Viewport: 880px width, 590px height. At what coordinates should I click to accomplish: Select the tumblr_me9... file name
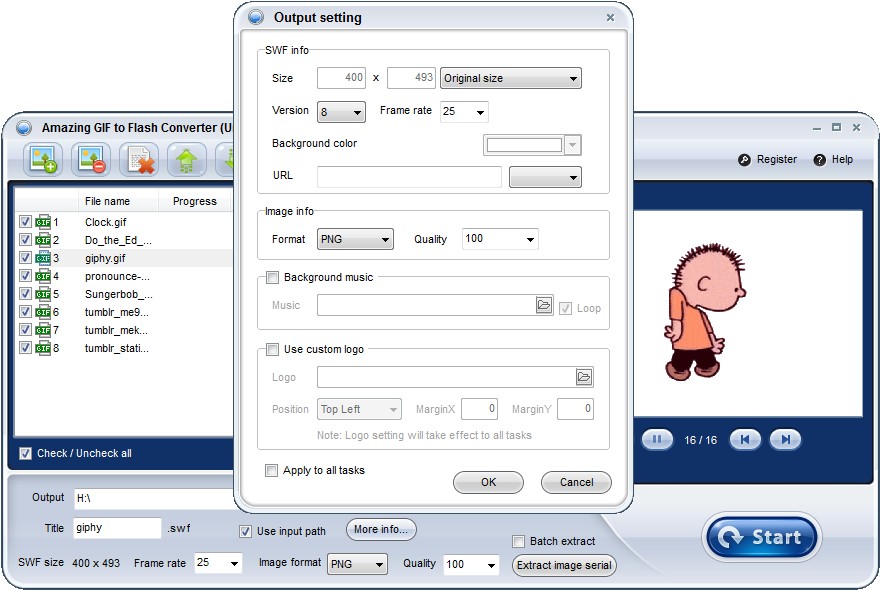(x=117, y=312)
